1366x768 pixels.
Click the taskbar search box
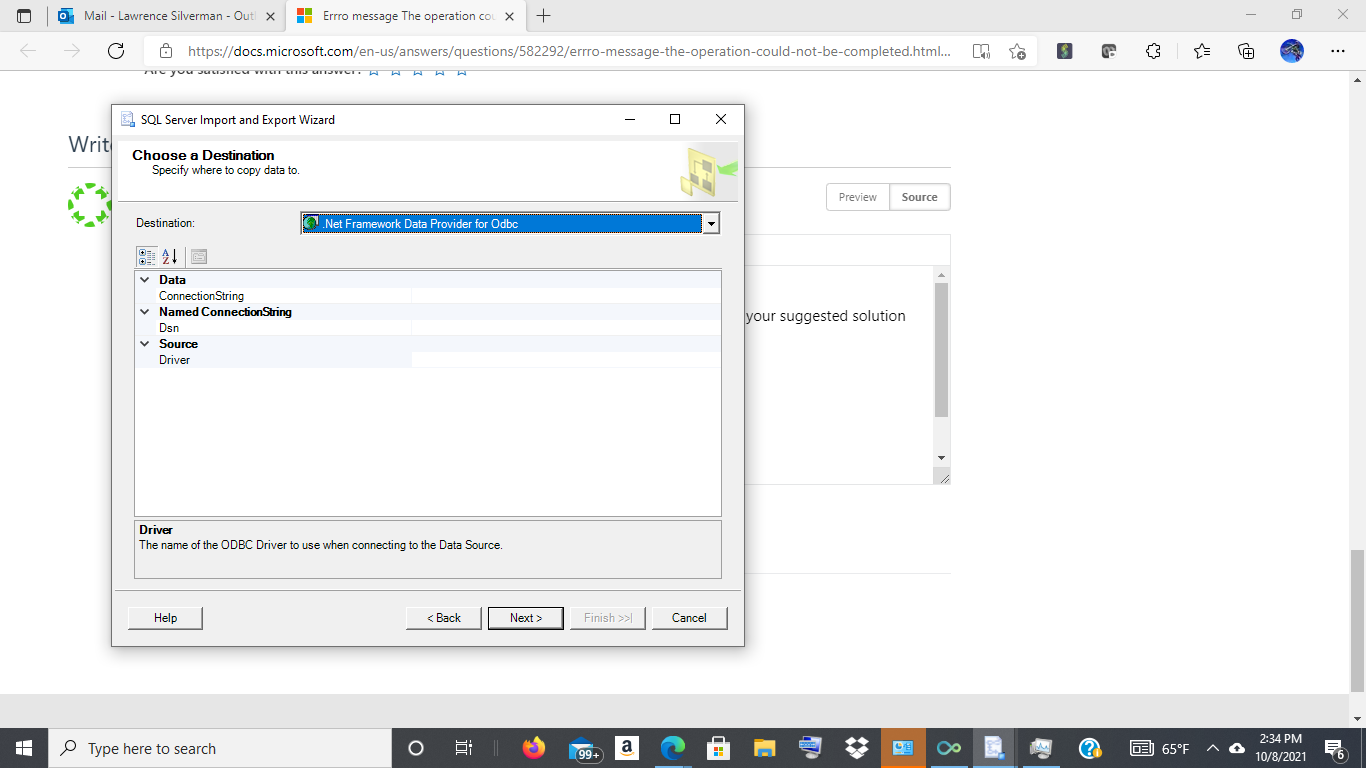point(220,748)
